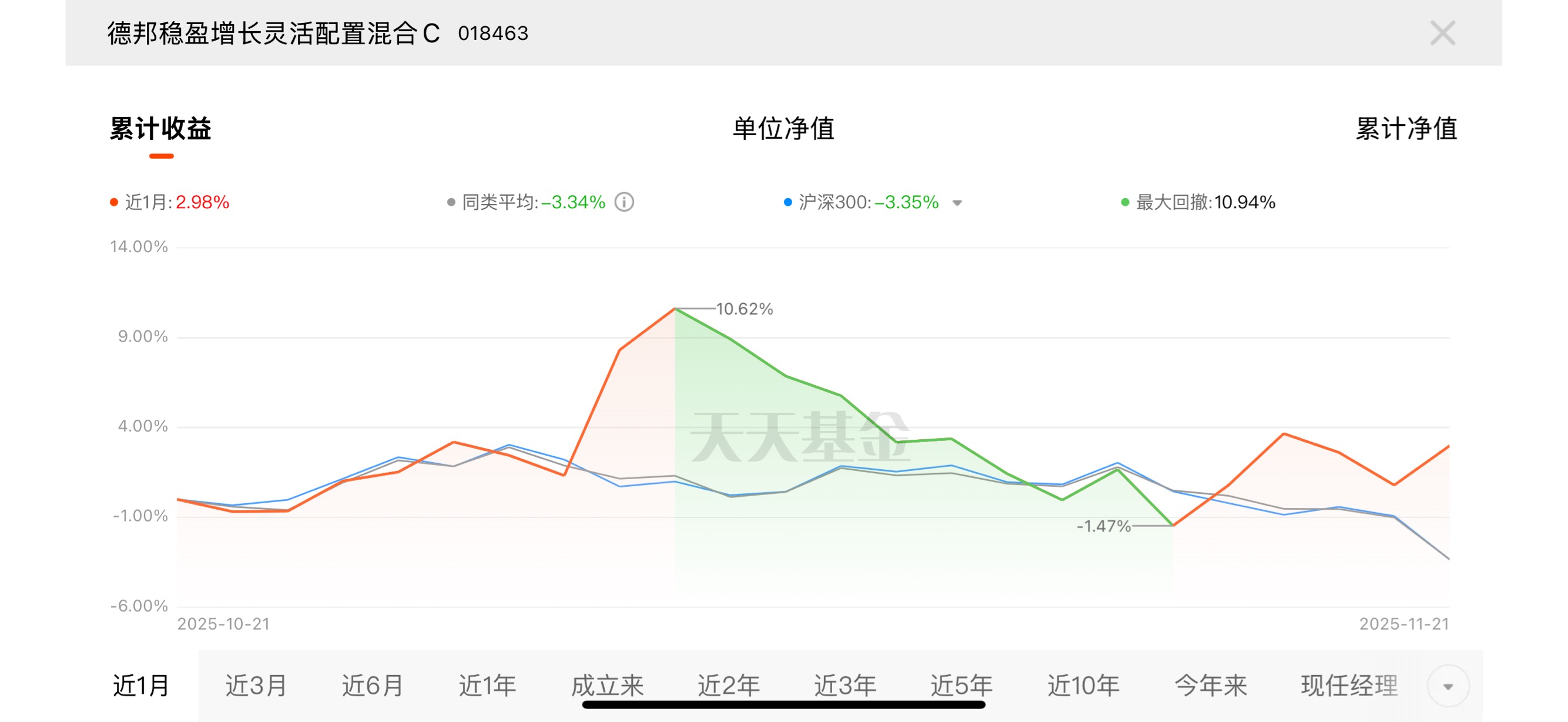Click the 近1月 range button
Screen dimensions: 1568x722
coord(141,686)
